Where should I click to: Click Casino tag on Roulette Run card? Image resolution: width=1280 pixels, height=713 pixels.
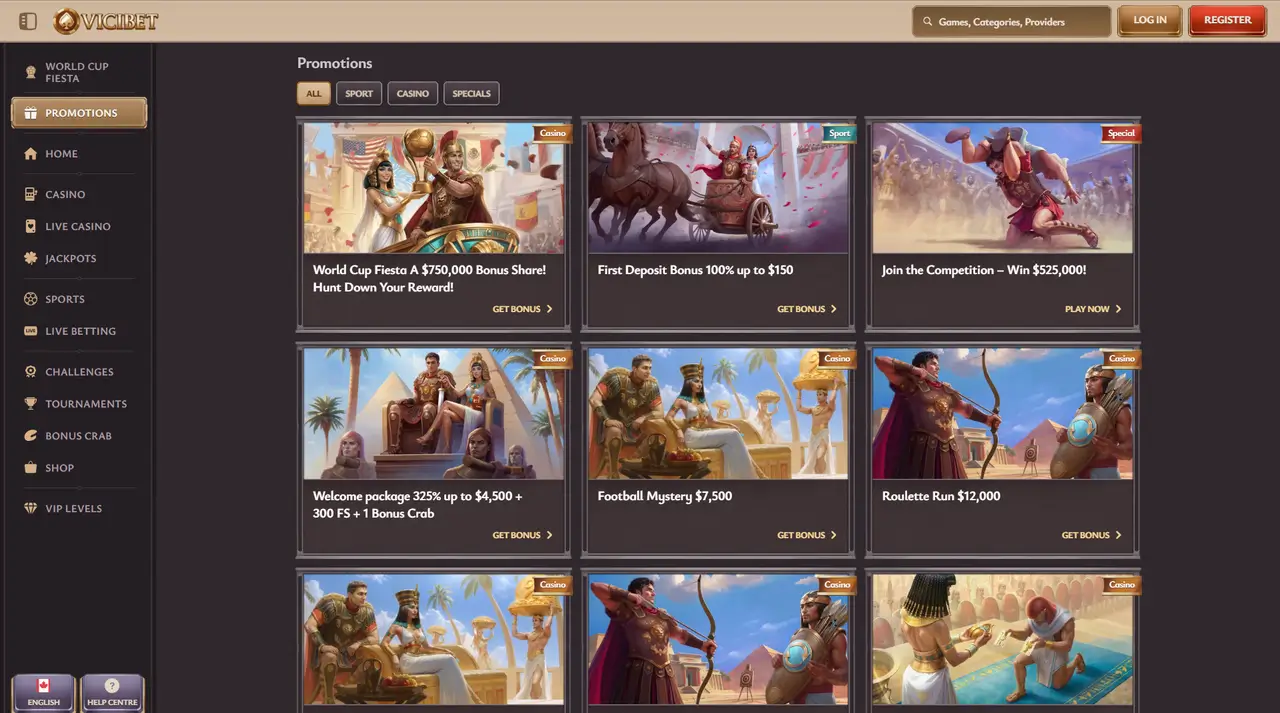click(1121, 358)
